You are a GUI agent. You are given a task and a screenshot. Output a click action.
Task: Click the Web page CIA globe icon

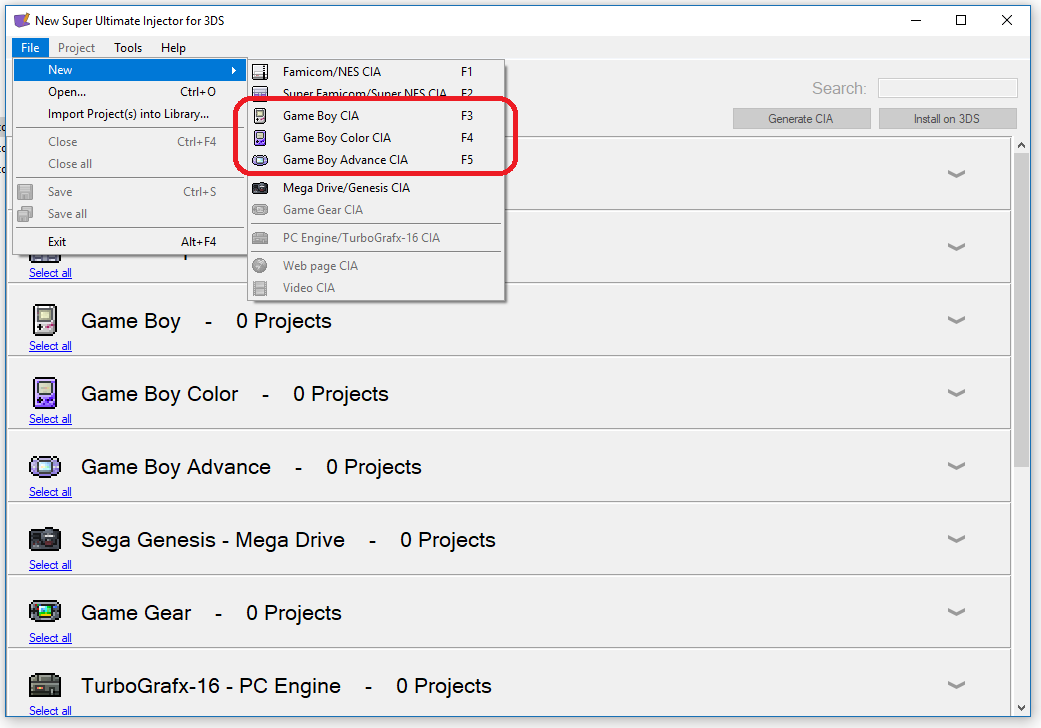260,265
